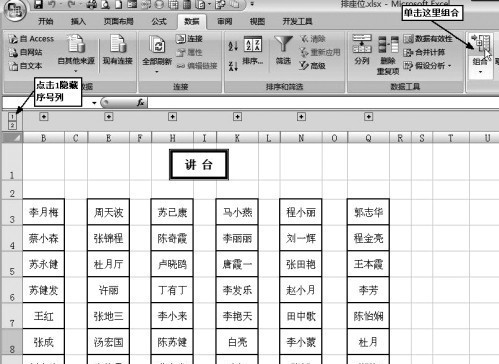Select the 讲 台 podium cell

(x=199, y=165)
